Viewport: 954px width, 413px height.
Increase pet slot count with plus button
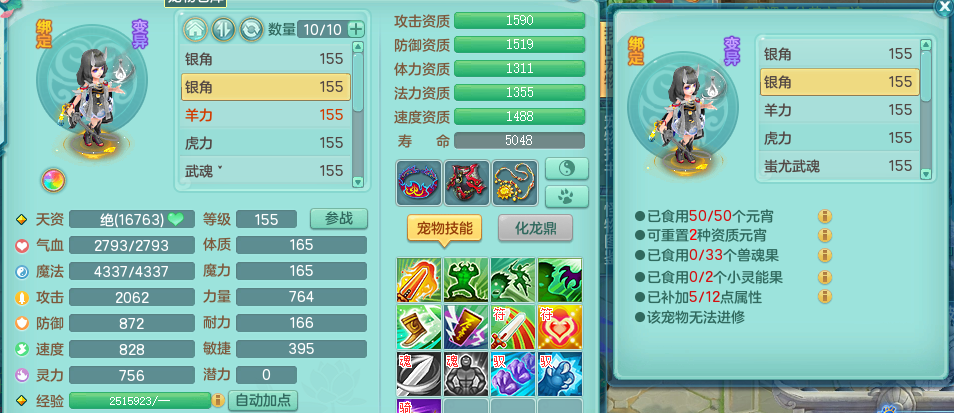(356, 29)
